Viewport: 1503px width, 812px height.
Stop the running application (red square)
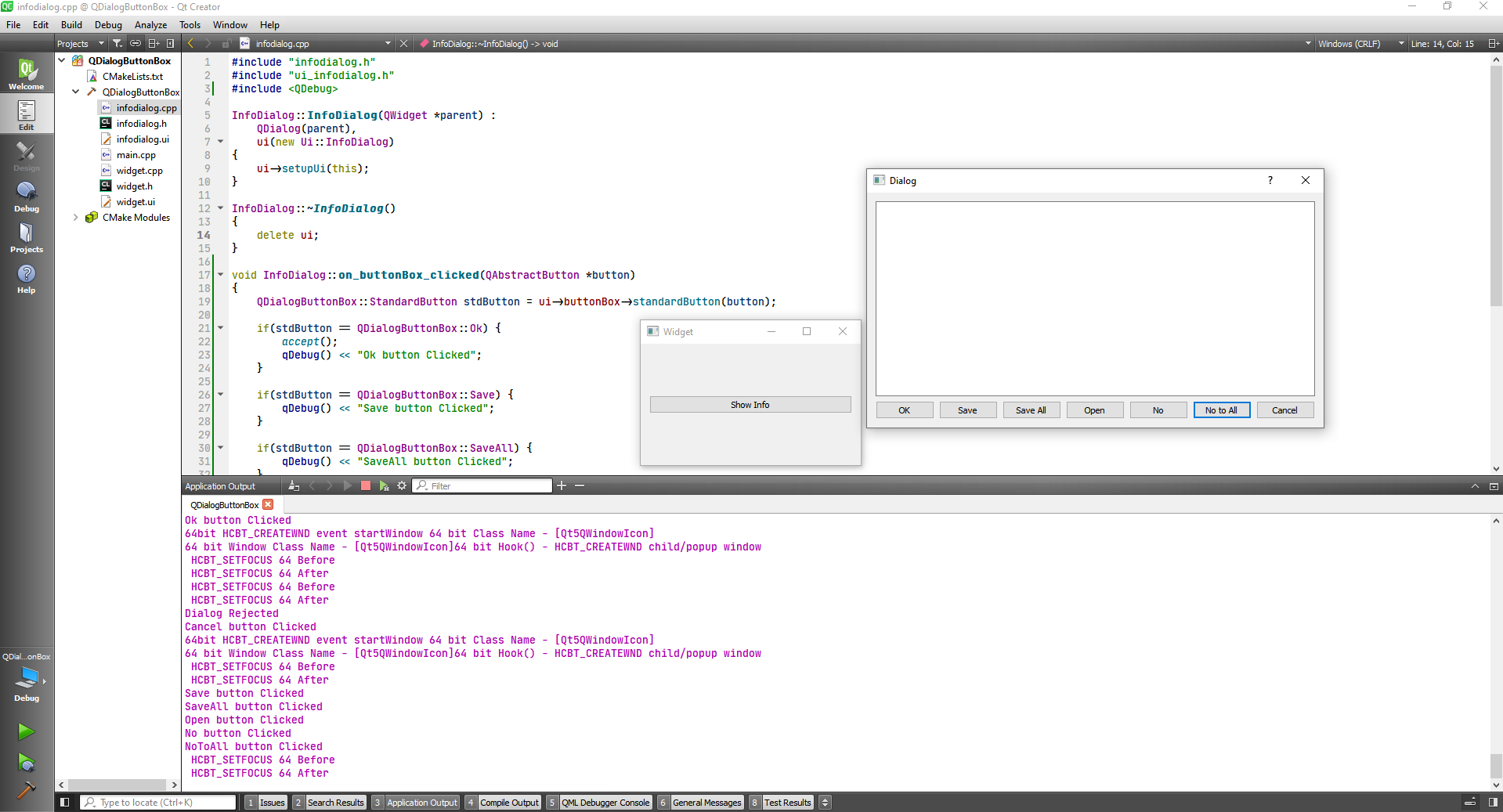[x=365, y=486]
